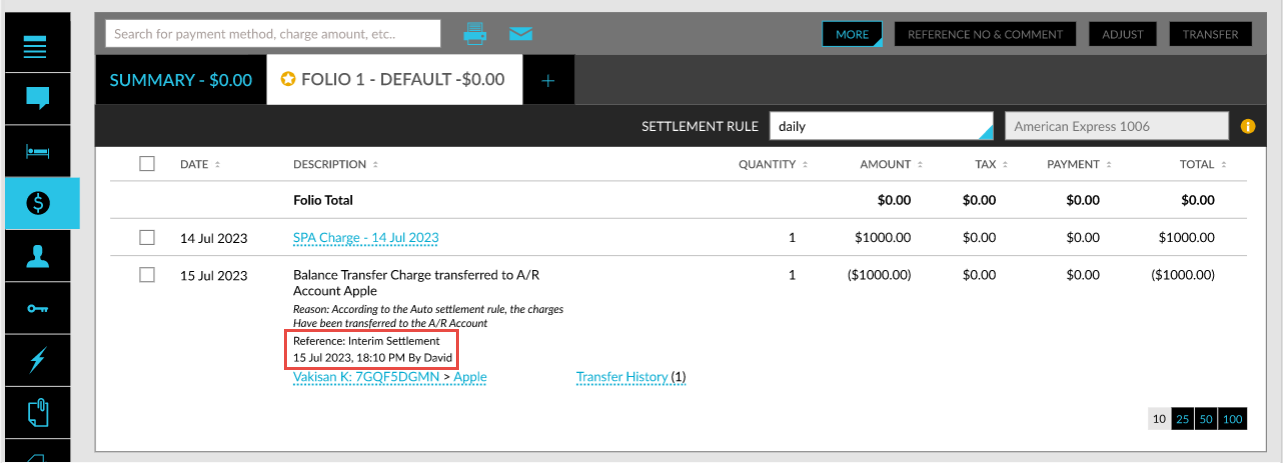Screen dimensions: 1283x463
Task: Check the SPA Charge row checkbox
Action: (x=147, y=238)
